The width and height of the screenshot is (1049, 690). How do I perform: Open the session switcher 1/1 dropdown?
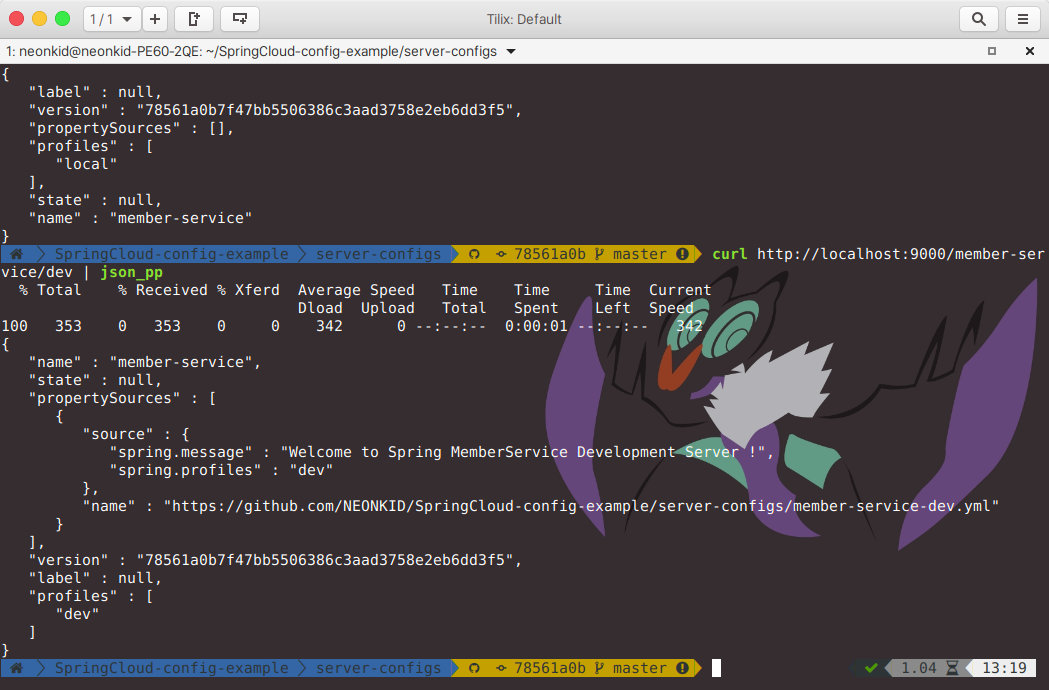(x=112, y=19)
